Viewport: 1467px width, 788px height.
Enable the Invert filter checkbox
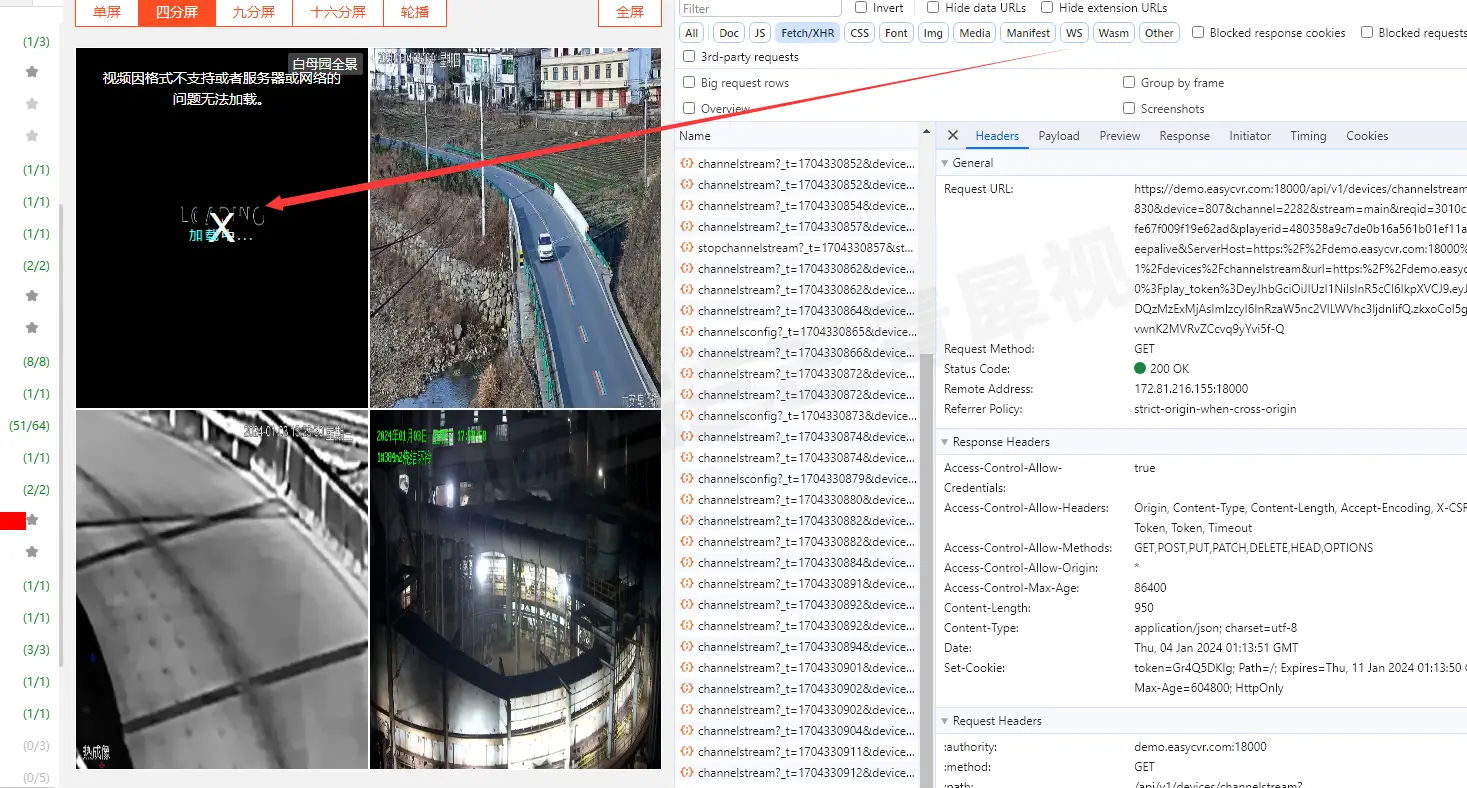click(861, 7)
